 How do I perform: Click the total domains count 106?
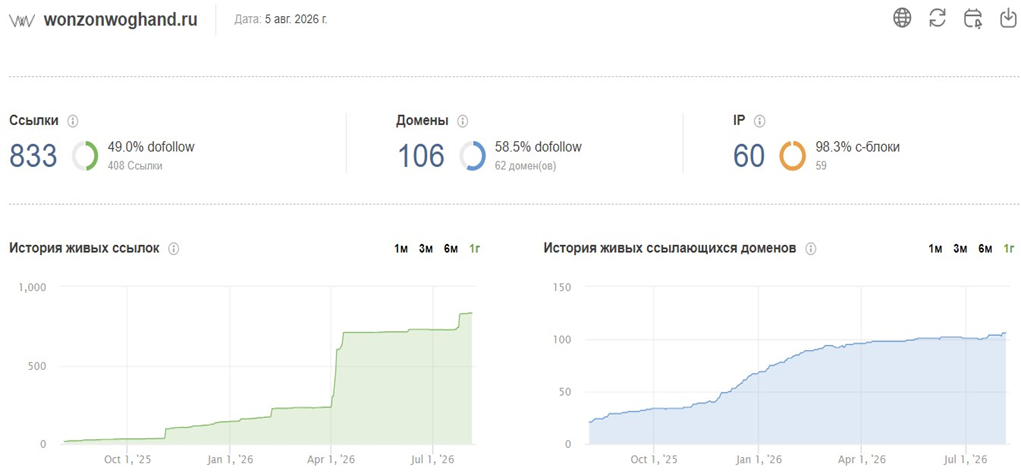tap(421, 157)
